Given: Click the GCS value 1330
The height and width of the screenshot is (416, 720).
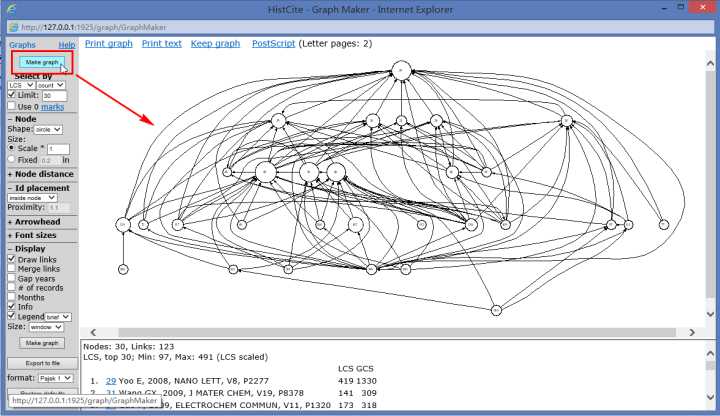Looking at the screenshot, I should (x=366, y=381).
